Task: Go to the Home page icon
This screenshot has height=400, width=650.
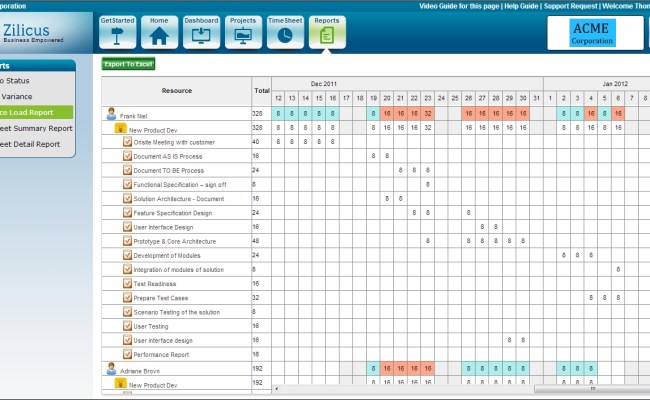Action: click(x=159, y=32)
